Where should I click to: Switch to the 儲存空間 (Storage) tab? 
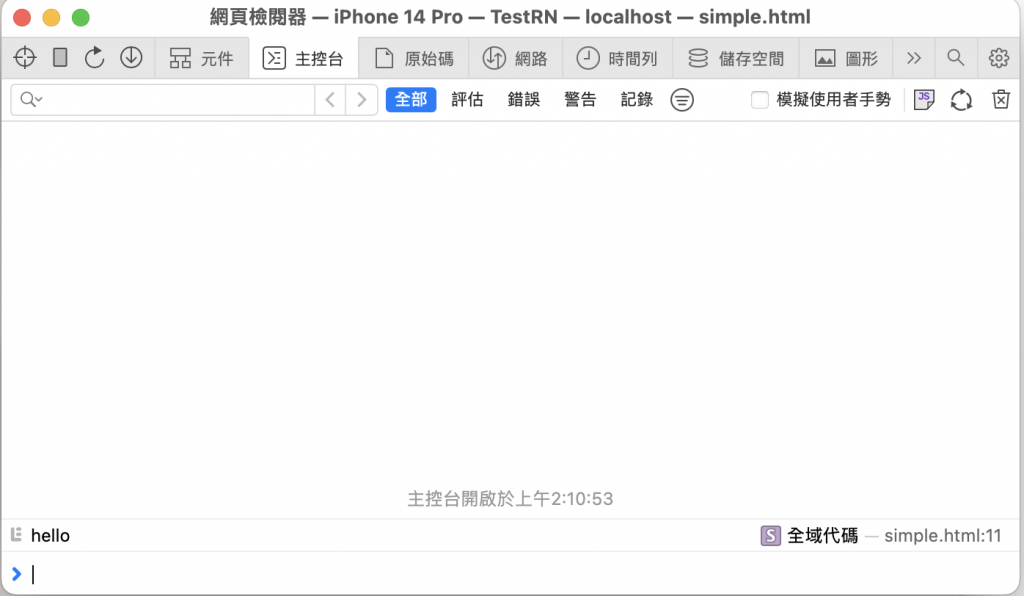(x=736, y=59)
